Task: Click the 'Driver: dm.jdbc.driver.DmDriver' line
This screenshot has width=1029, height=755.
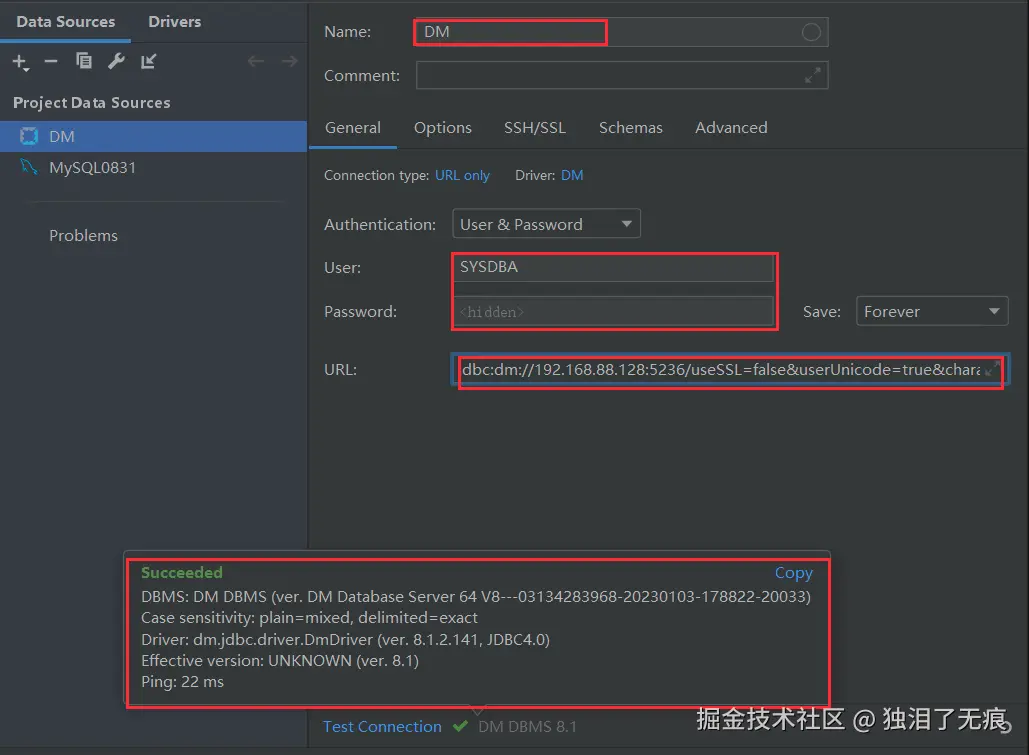Action: [345, 639]
